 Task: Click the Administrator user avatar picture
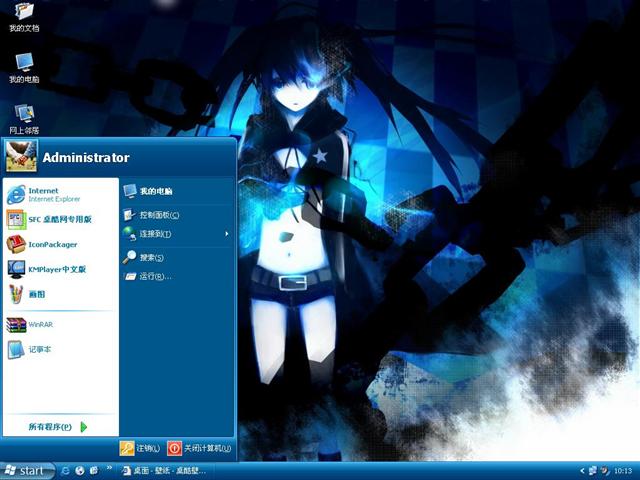pos(21,155)
